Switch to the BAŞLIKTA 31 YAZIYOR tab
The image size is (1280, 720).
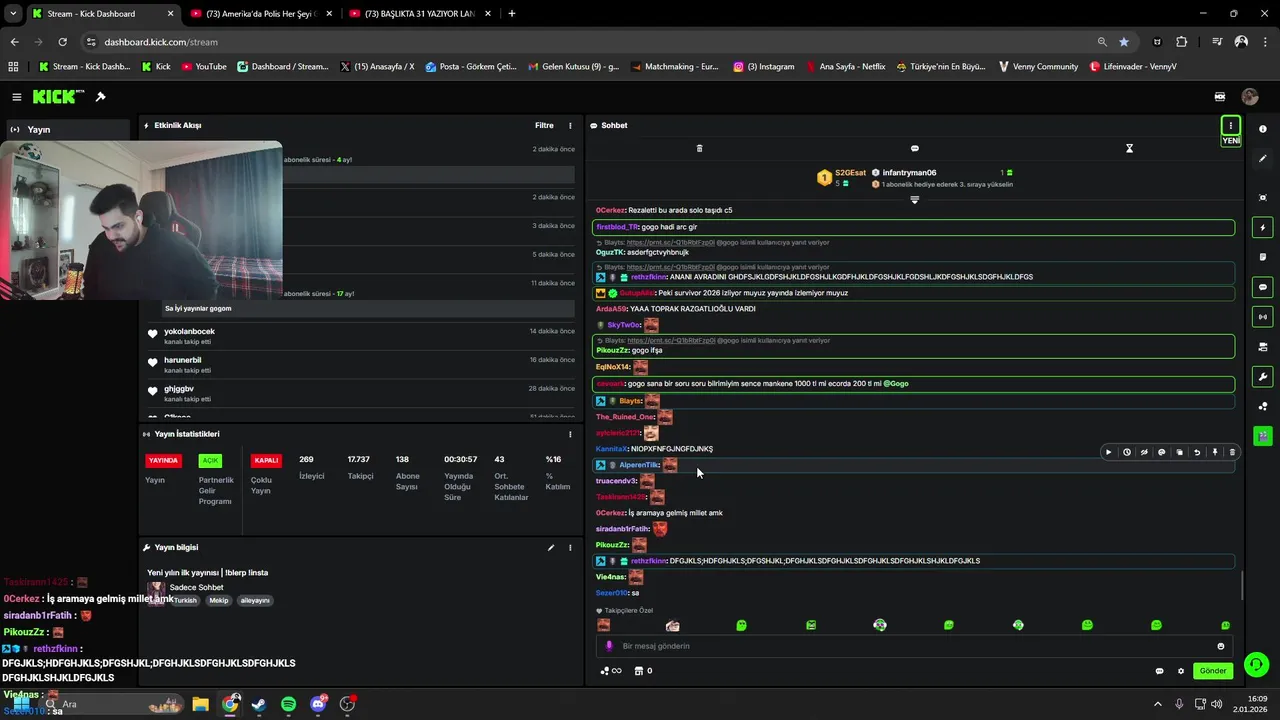click(x=419, y=14)
